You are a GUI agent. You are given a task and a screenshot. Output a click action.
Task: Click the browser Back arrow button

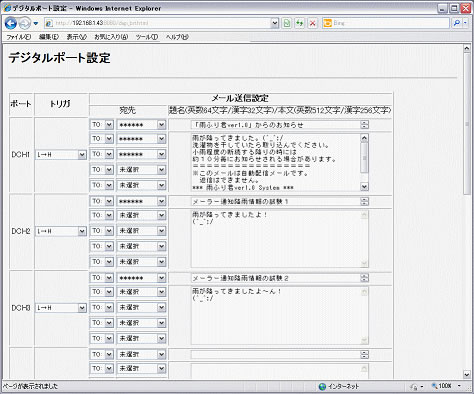point(11,23)
